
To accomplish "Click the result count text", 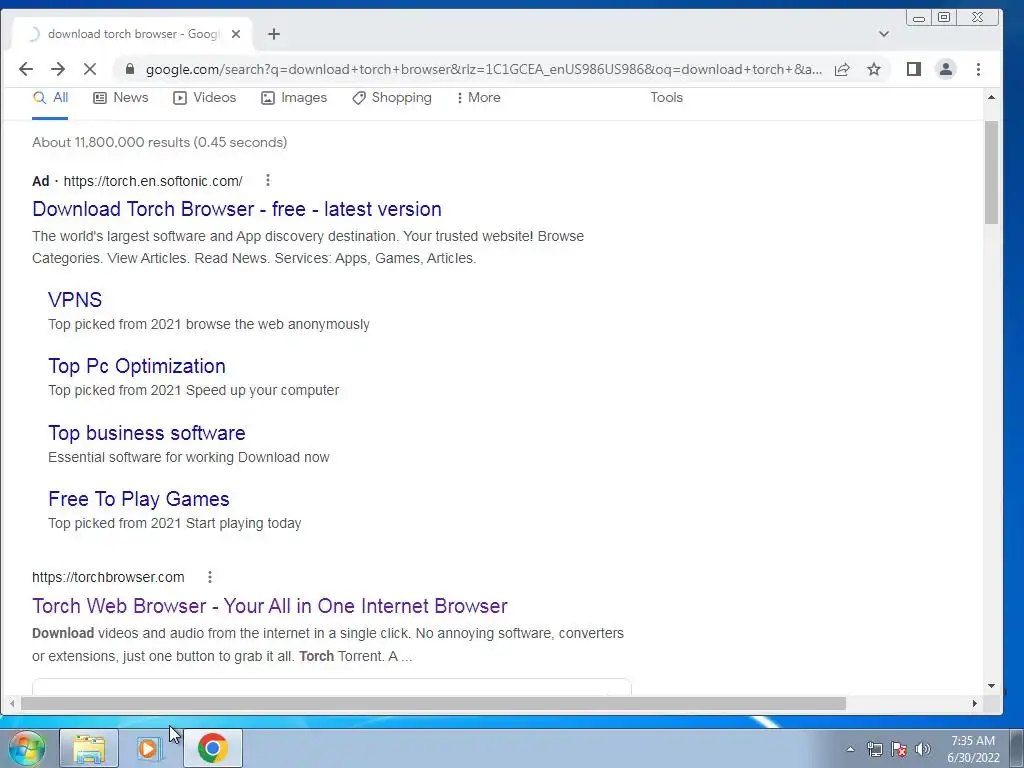I will coord(159,142).
